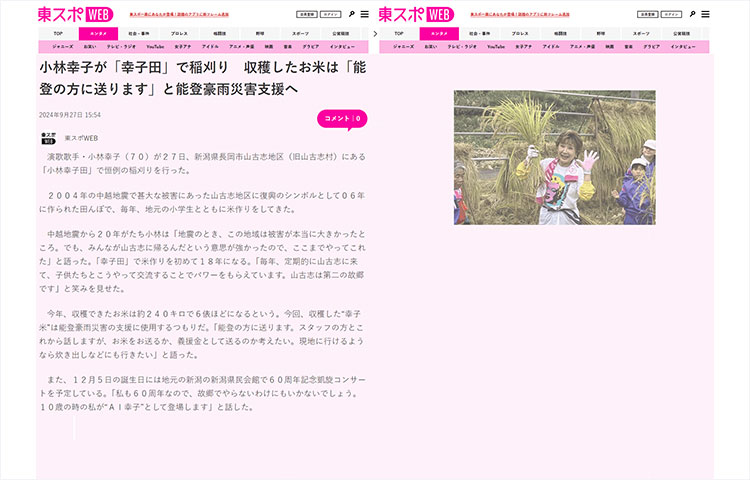Select the プロレス tab on the left page
The image size is (750, 480).
point(179,33)
